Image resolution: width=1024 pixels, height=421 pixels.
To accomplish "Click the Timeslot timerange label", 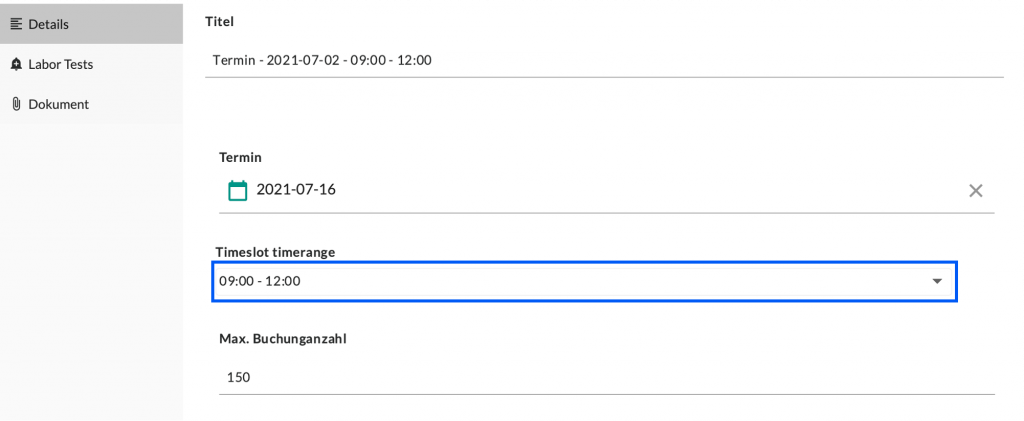I will [275, 251].
